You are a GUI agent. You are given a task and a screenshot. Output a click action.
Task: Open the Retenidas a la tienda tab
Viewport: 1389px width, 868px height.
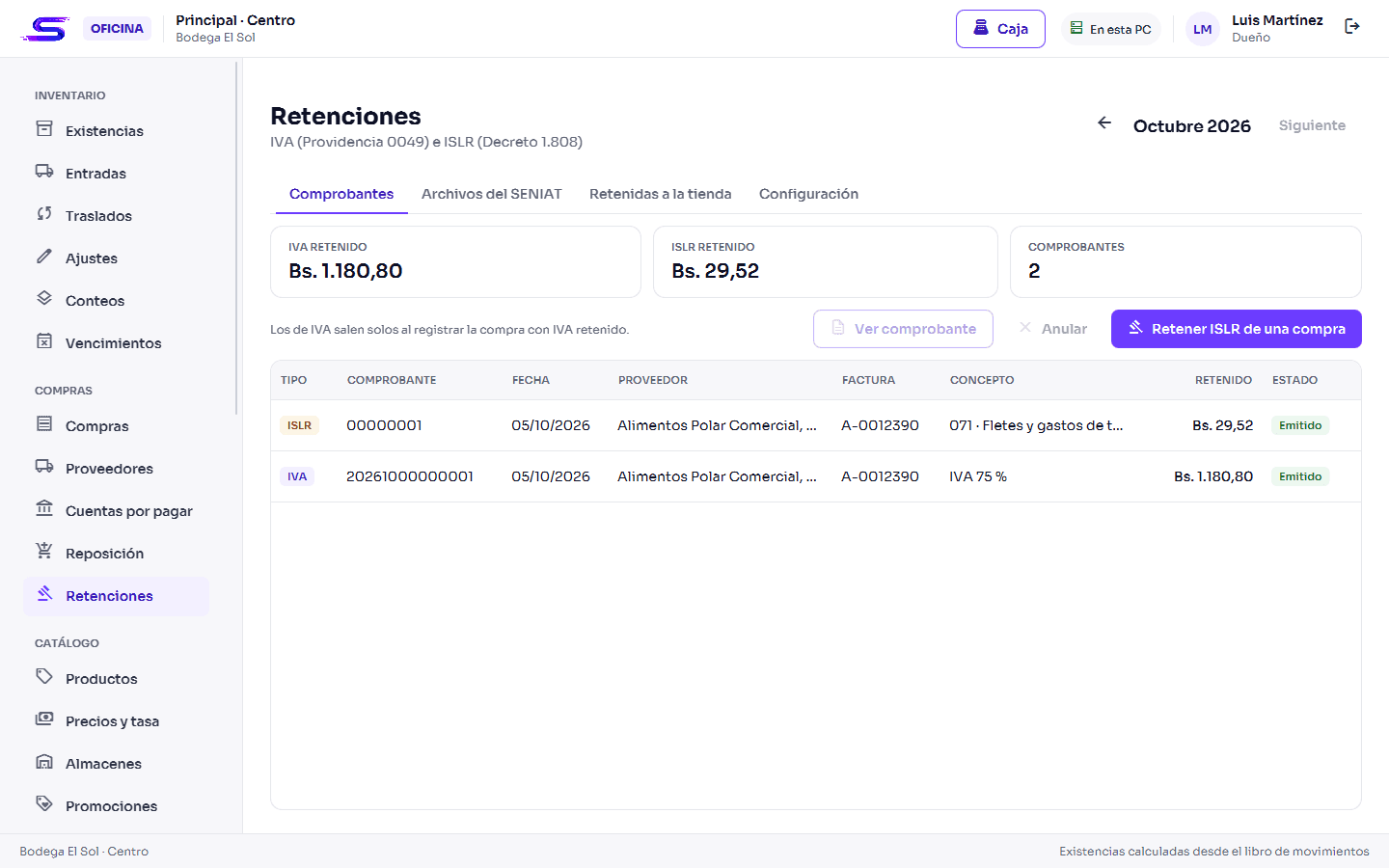tap(661, 194)
